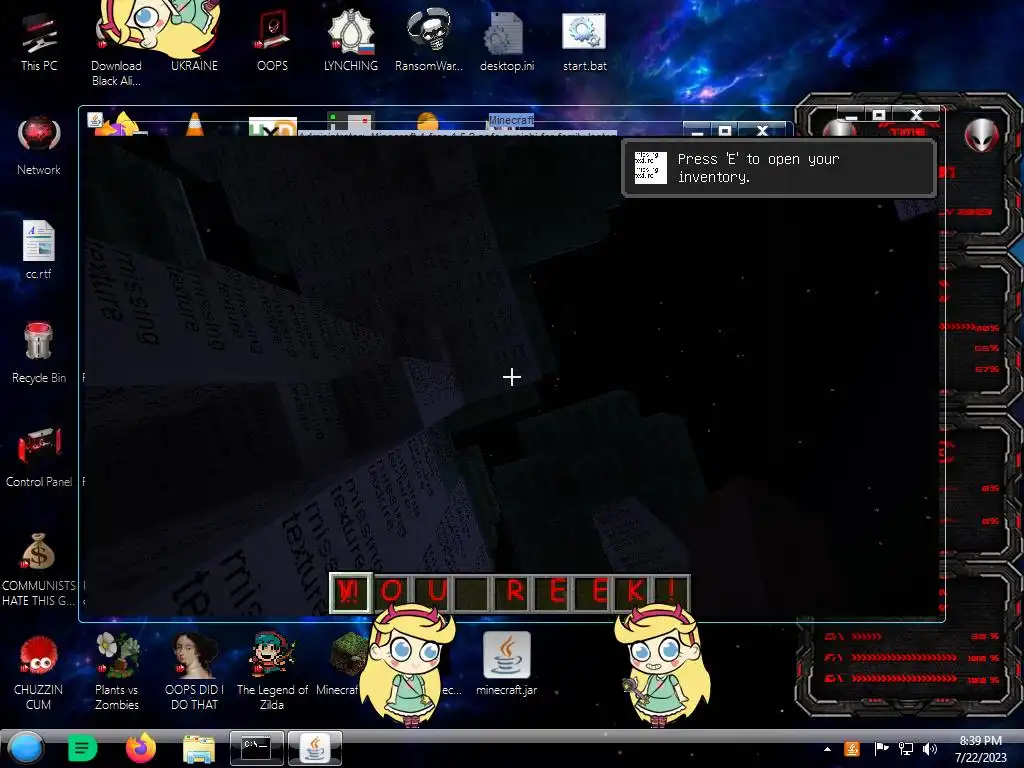The image size is (1024, 768).
Task: Click the alien head gadget icon
Action: (982, 135)
